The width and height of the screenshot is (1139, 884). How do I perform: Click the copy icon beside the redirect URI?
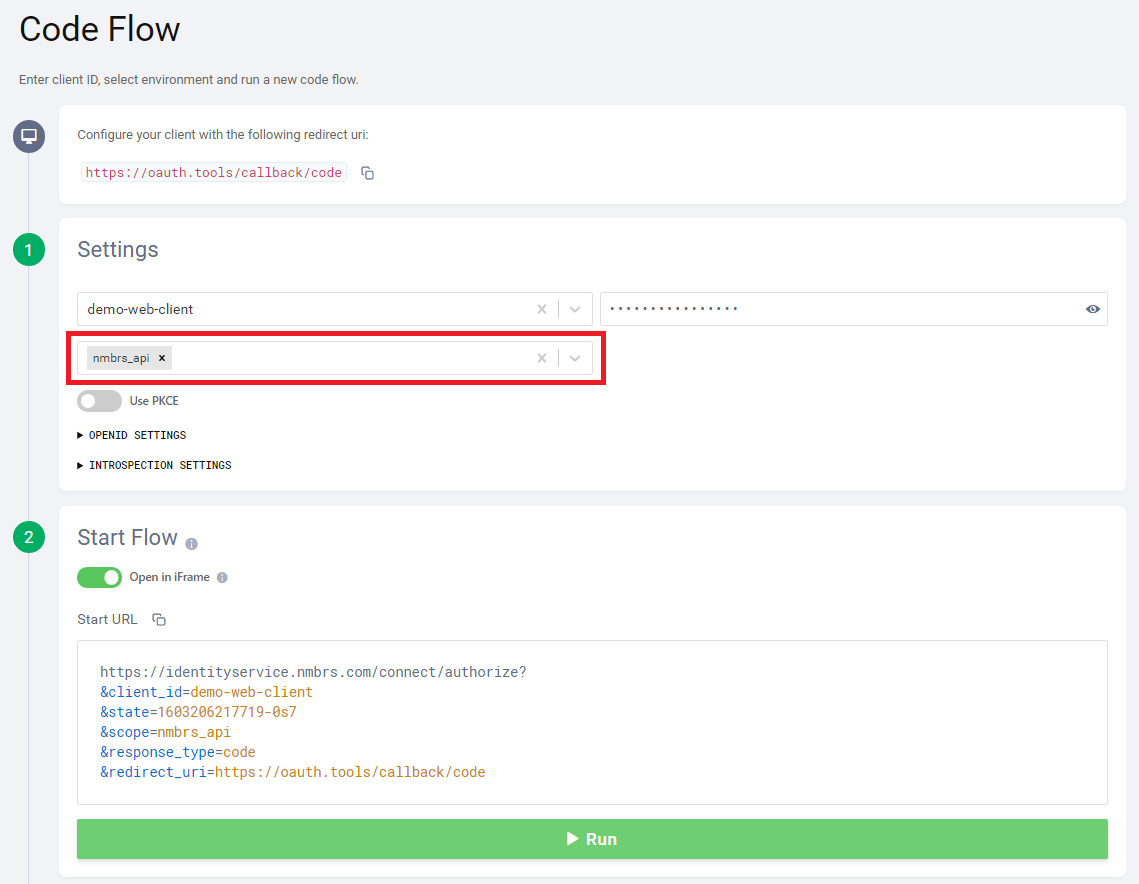[x=367, y=172]
